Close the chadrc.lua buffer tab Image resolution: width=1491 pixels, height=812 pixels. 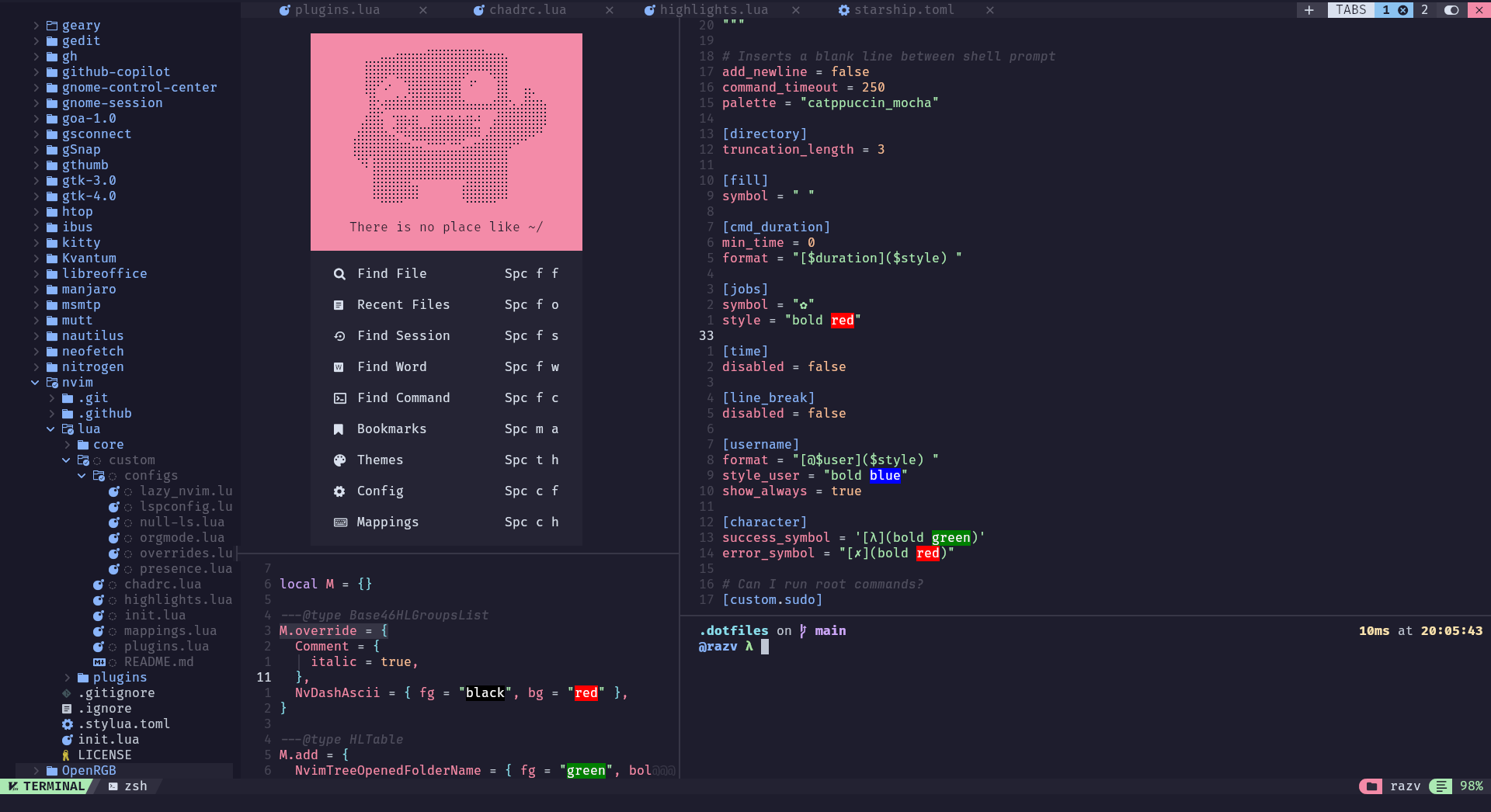610,10
